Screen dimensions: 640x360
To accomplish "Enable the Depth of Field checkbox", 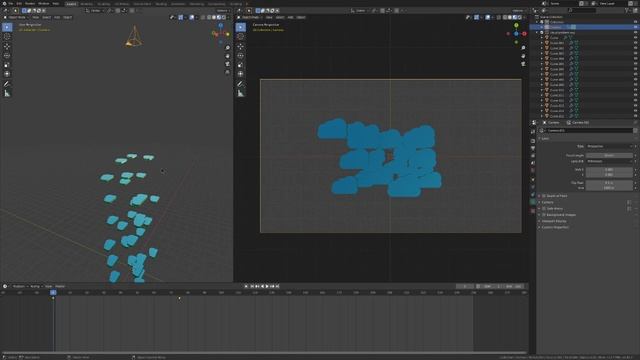I will click(544, 196).
